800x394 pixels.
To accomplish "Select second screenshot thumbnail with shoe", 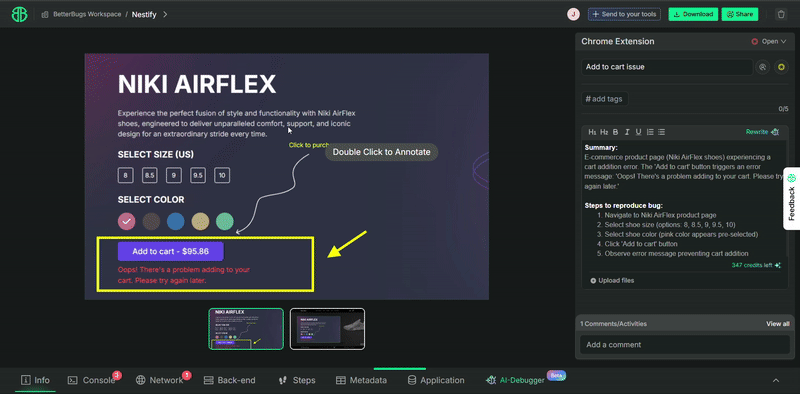I will [x=328, y=329].
